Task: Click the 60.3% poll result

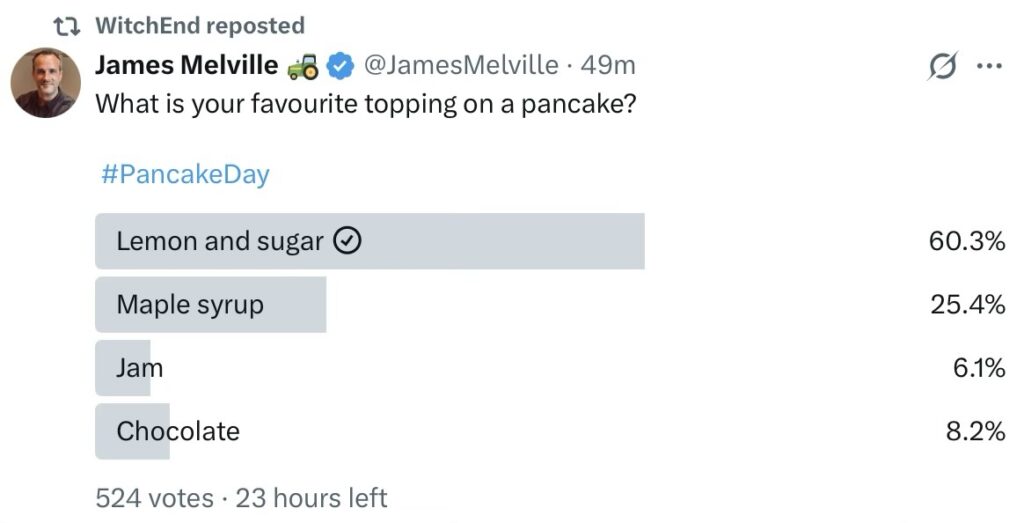Action: point(966,241)
